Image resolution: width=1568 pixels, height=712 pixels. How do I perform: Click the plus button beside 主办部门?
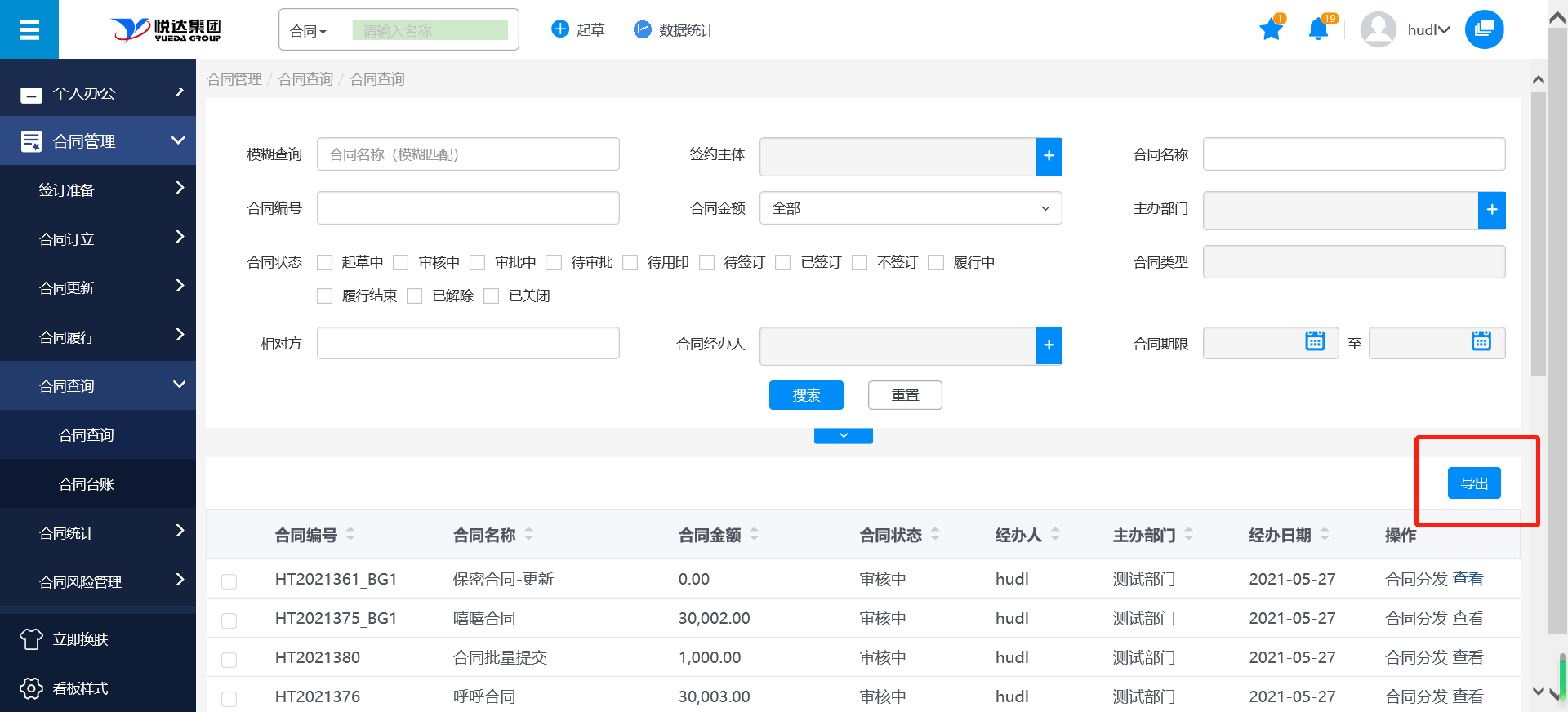coord(1491,210)
